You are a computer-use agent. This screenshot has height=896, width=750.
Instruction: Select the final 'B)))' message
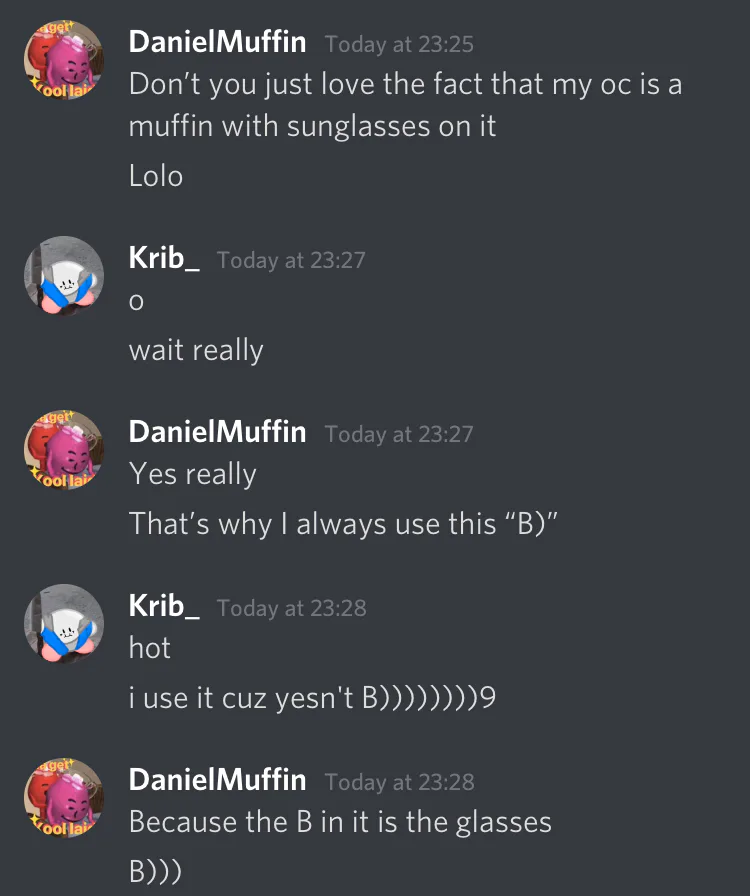point(155,872)
